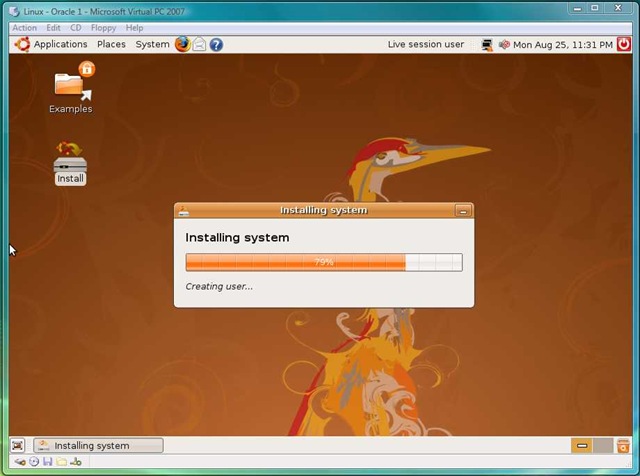Maximize the Virtual PC window
The height and width of the screenshot is (476, 640).
pos(595,8)
